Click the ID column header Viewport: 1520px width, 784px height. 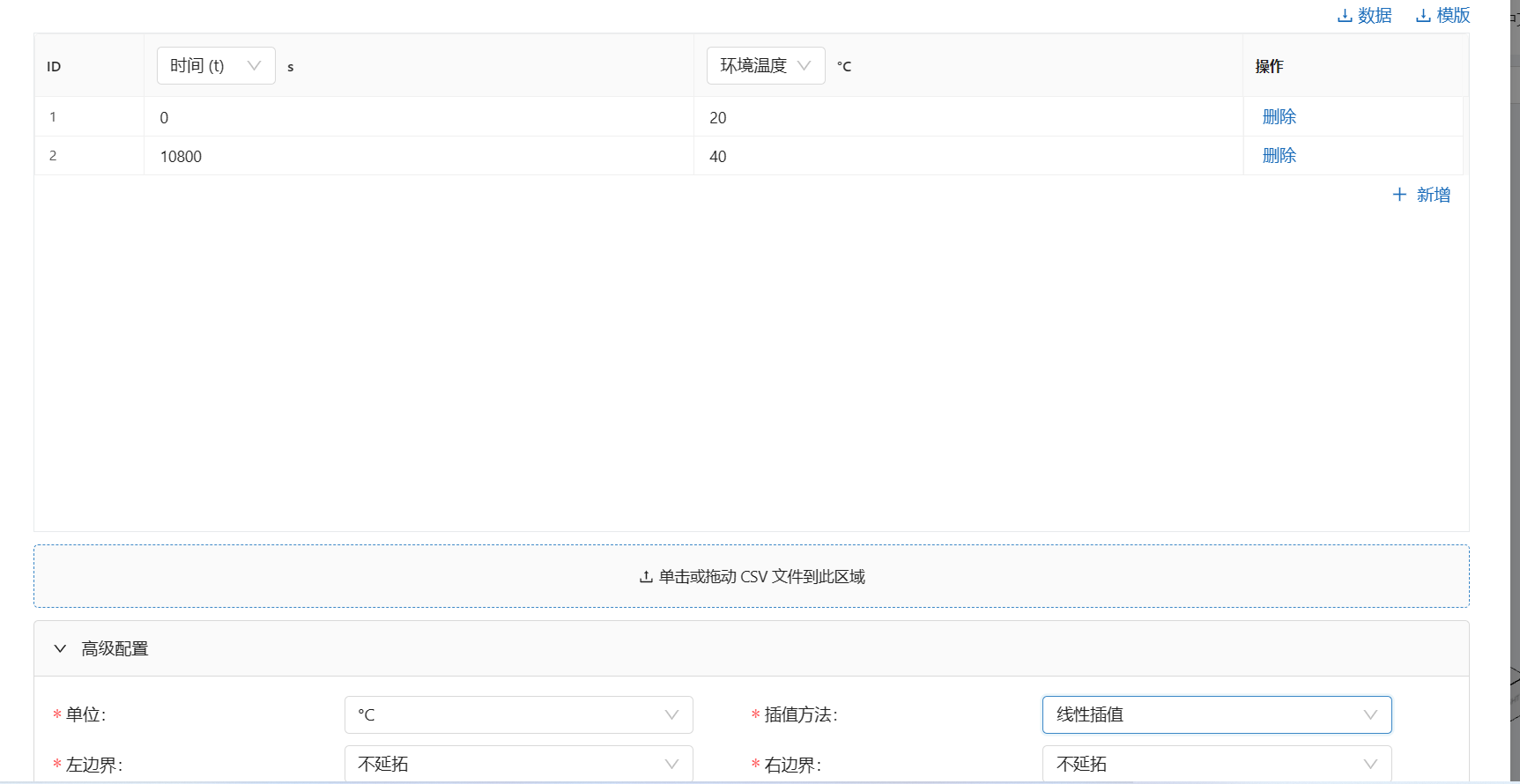89,66
